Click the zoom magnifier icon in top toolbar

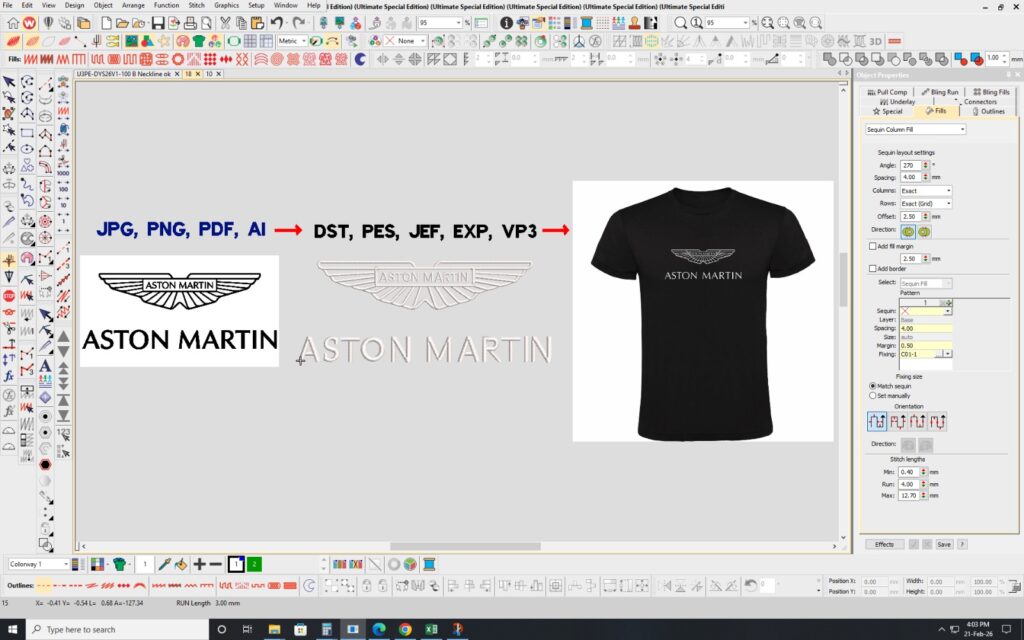pos(680,23)
